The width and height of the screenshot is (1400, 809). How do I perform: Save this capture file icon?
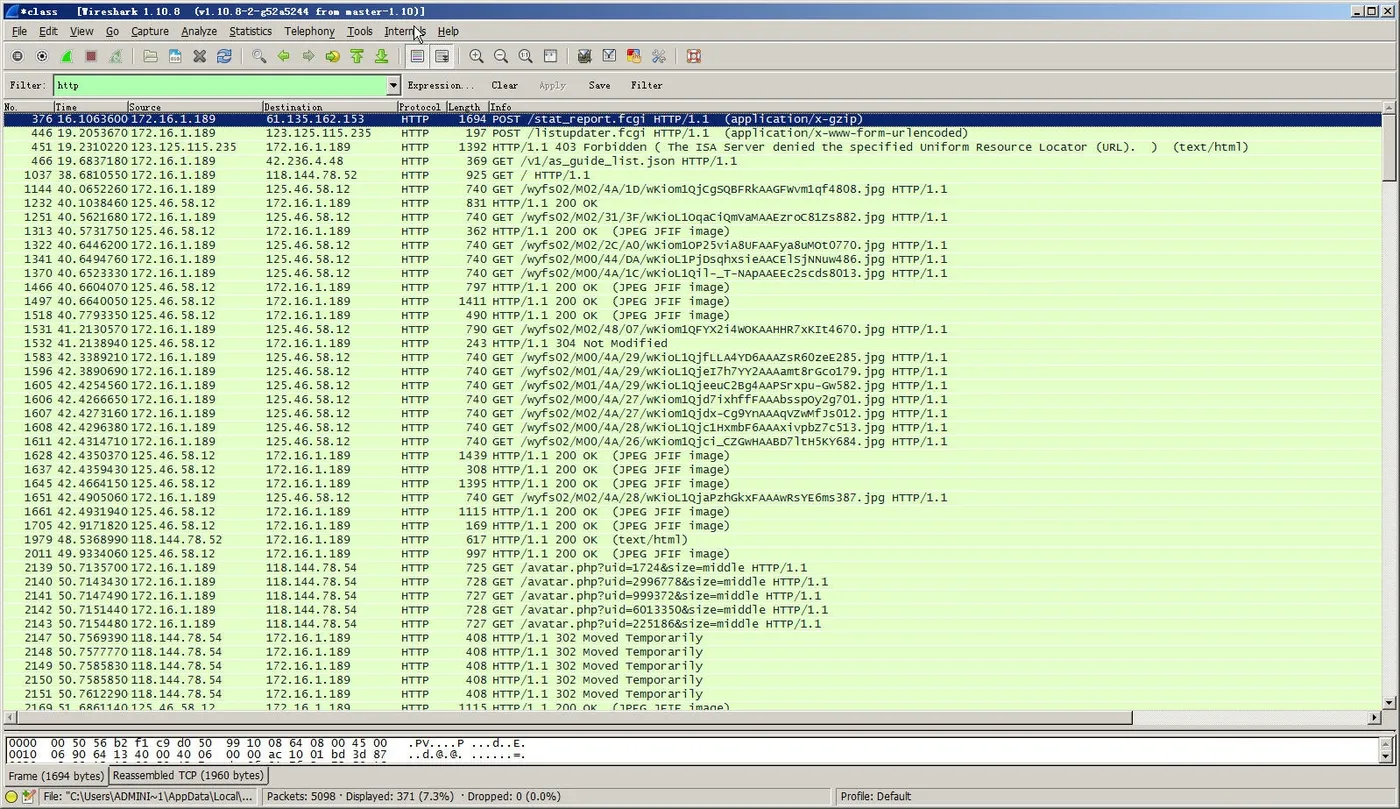pyautogui.click(x=175, y=57)
